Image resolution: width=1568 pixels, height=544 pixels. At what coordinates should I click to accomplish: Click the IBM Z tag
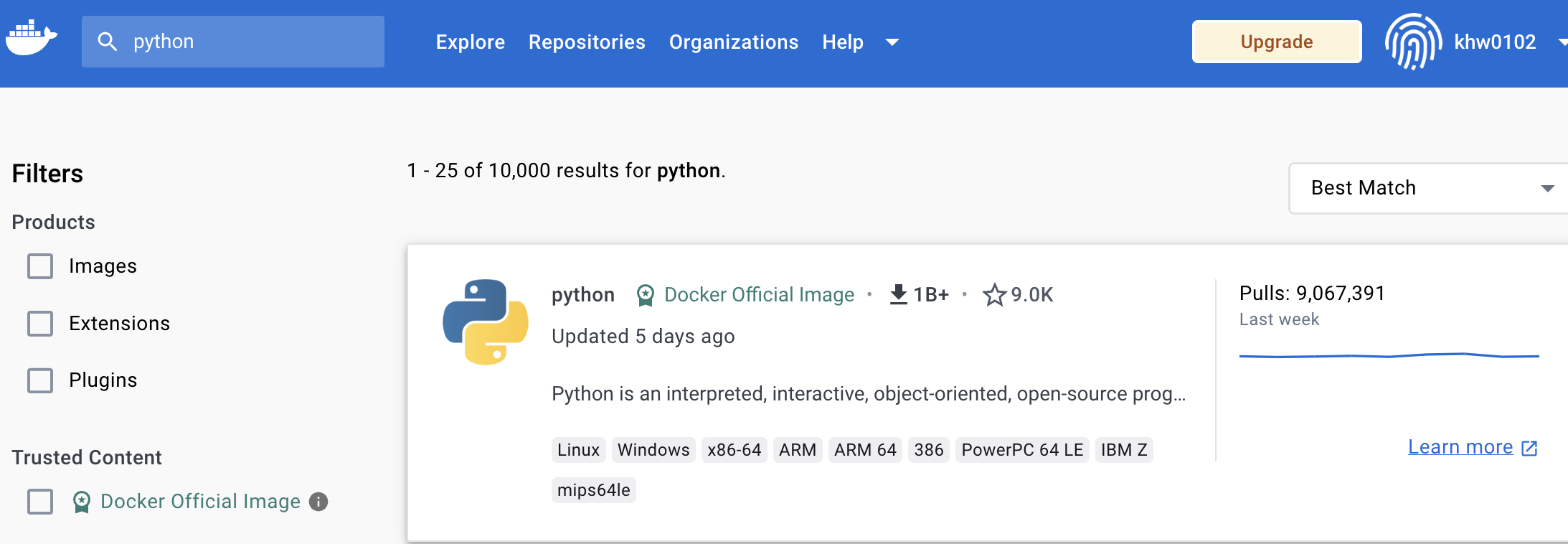click(x=1124, y=450)
